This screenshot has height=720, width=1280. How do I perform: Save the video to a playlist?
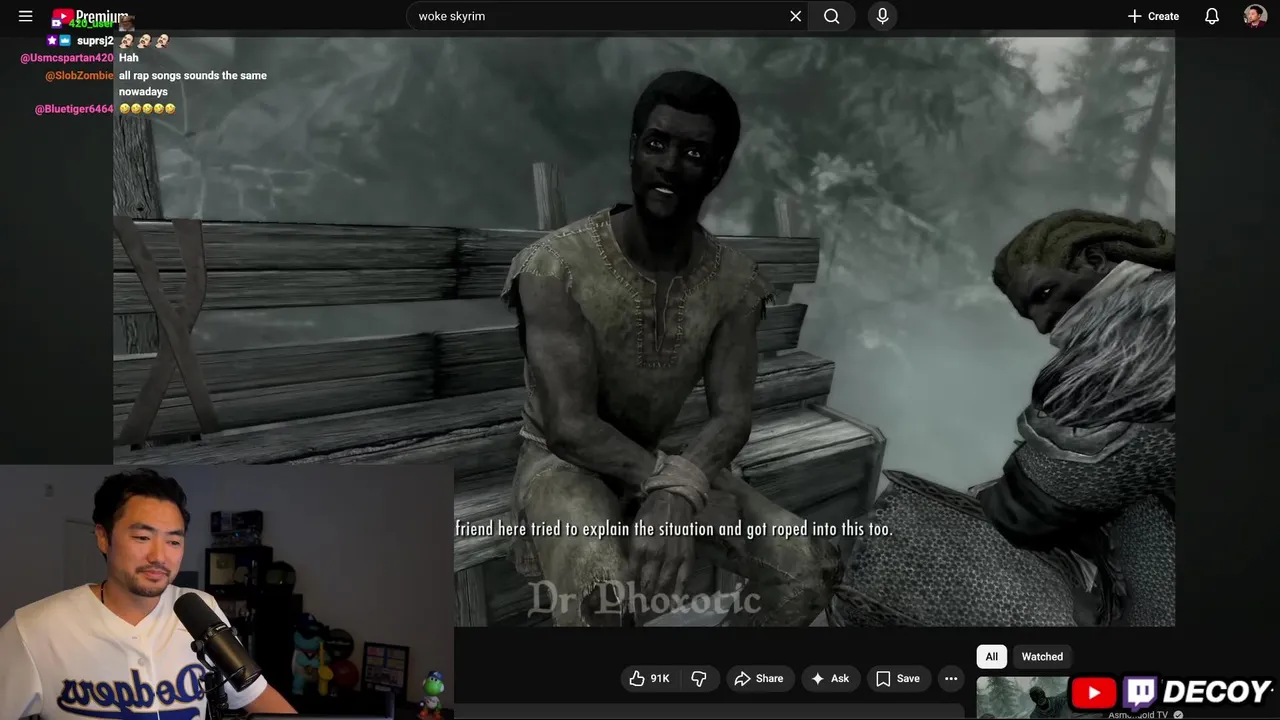[x=898, y=678]
